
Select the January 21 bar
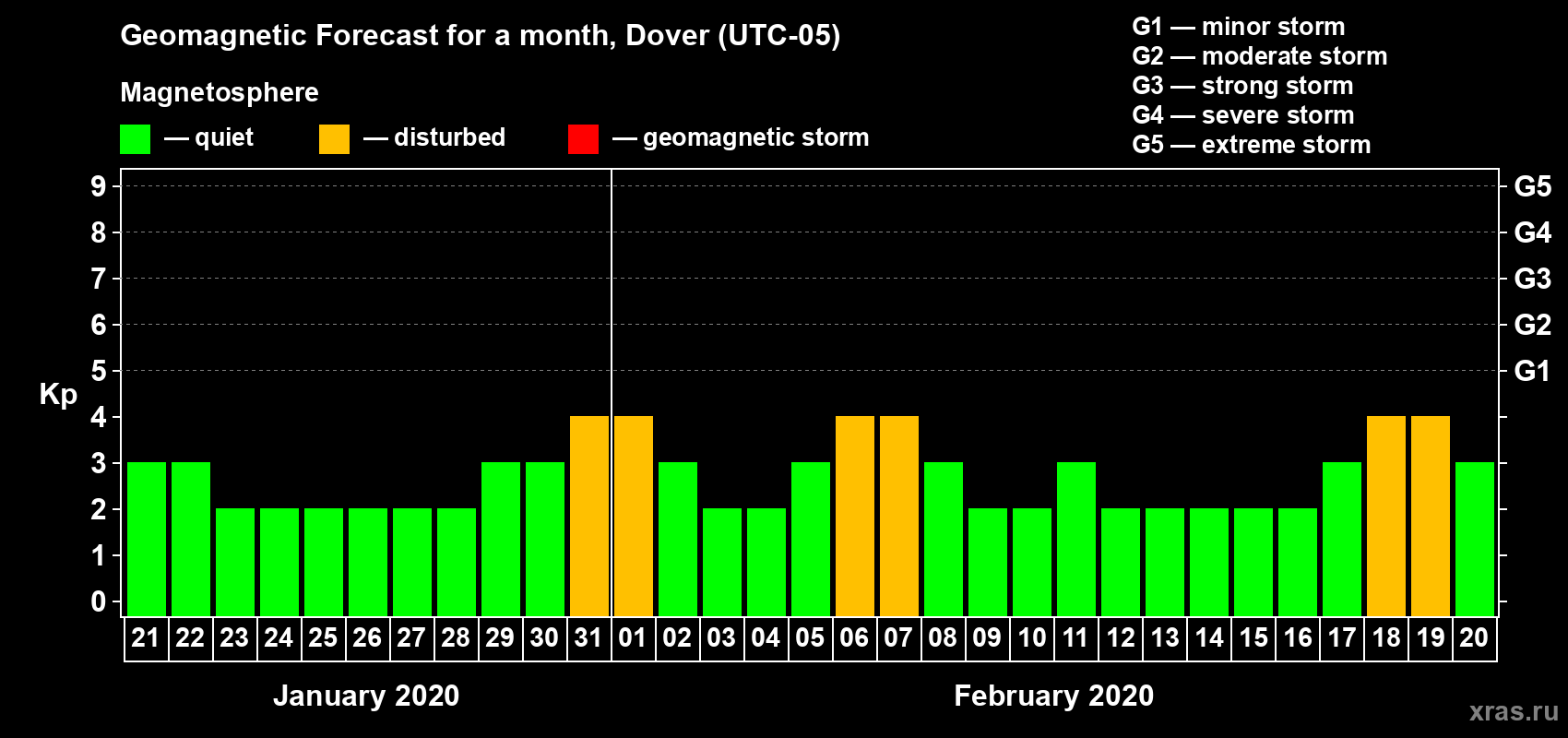pyautogui.click(x=147, y=539)
